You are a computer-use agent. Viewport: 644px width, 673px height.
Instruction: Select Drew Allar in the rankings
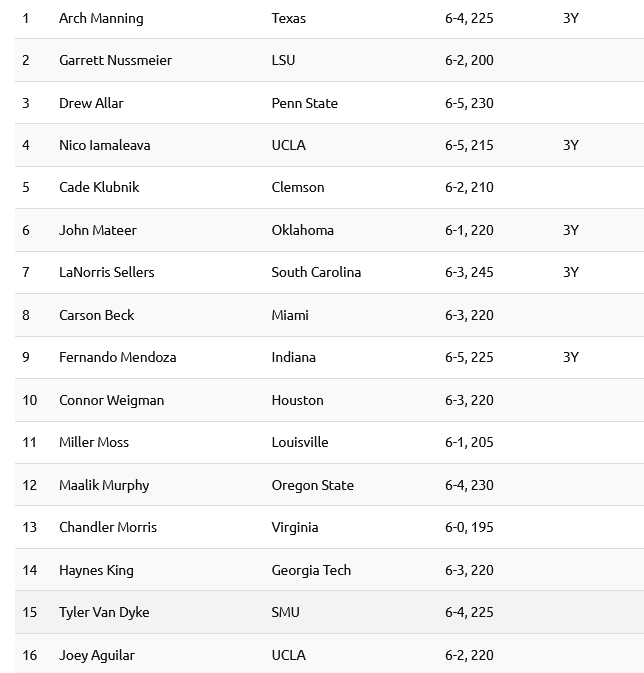coord(91,103)
